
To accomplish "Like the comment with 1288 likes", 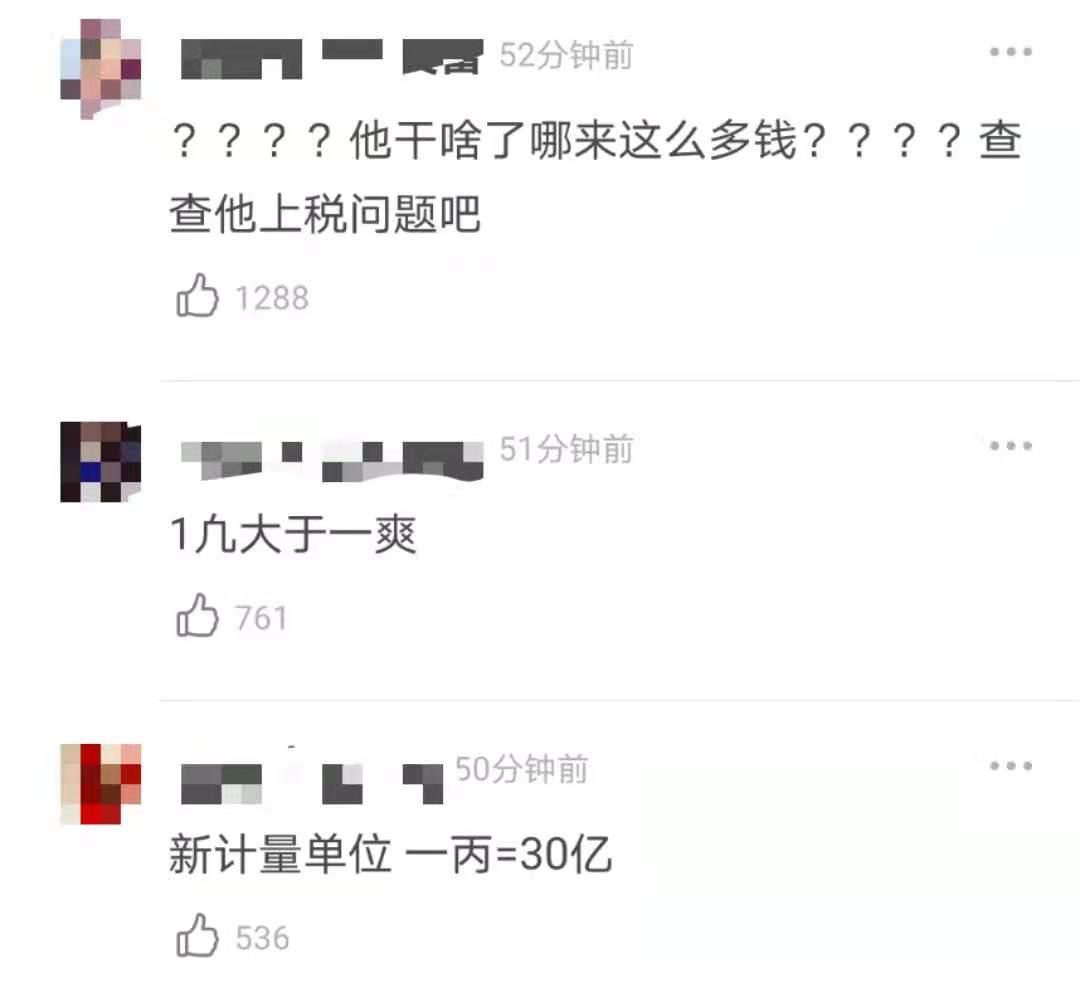I will coord(198,295).
